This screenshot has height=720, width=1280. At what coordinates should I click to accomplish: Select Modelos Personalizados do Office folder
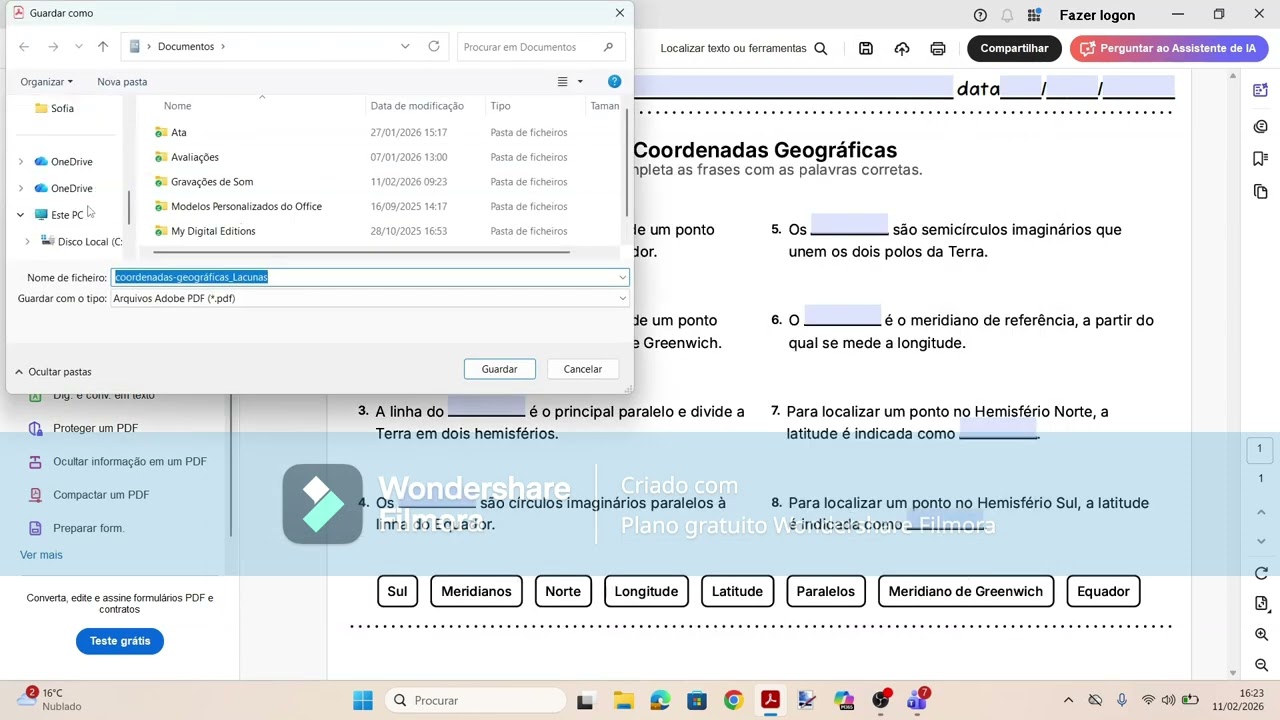tap(246, 206)
